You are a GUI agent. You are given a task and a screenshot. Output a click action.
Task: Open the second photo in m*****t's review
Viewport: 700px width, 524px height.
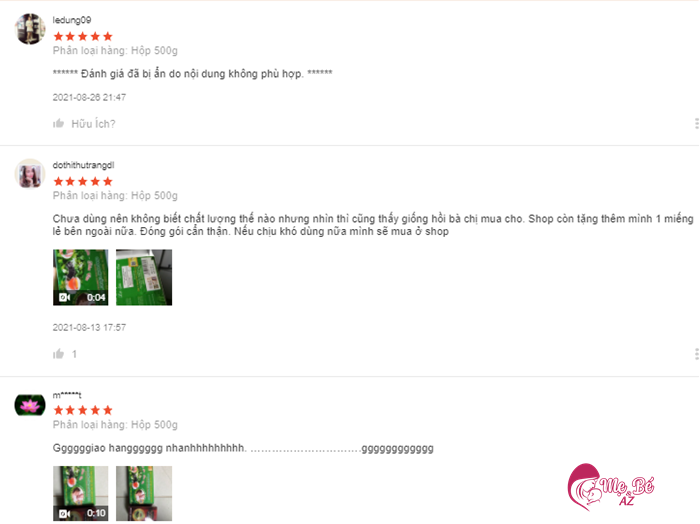(144, 493)
